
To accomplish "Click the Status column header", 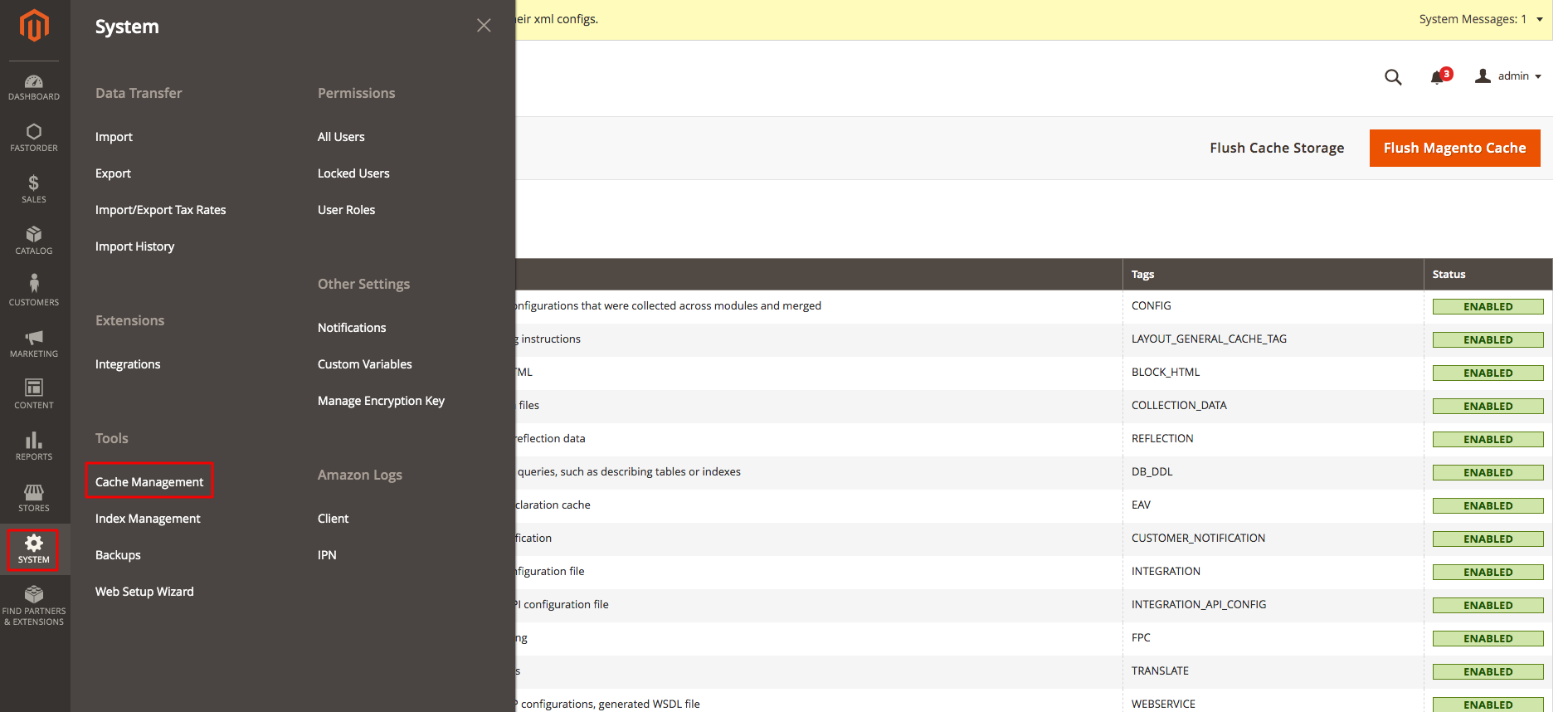I will tap(1488, 275).
